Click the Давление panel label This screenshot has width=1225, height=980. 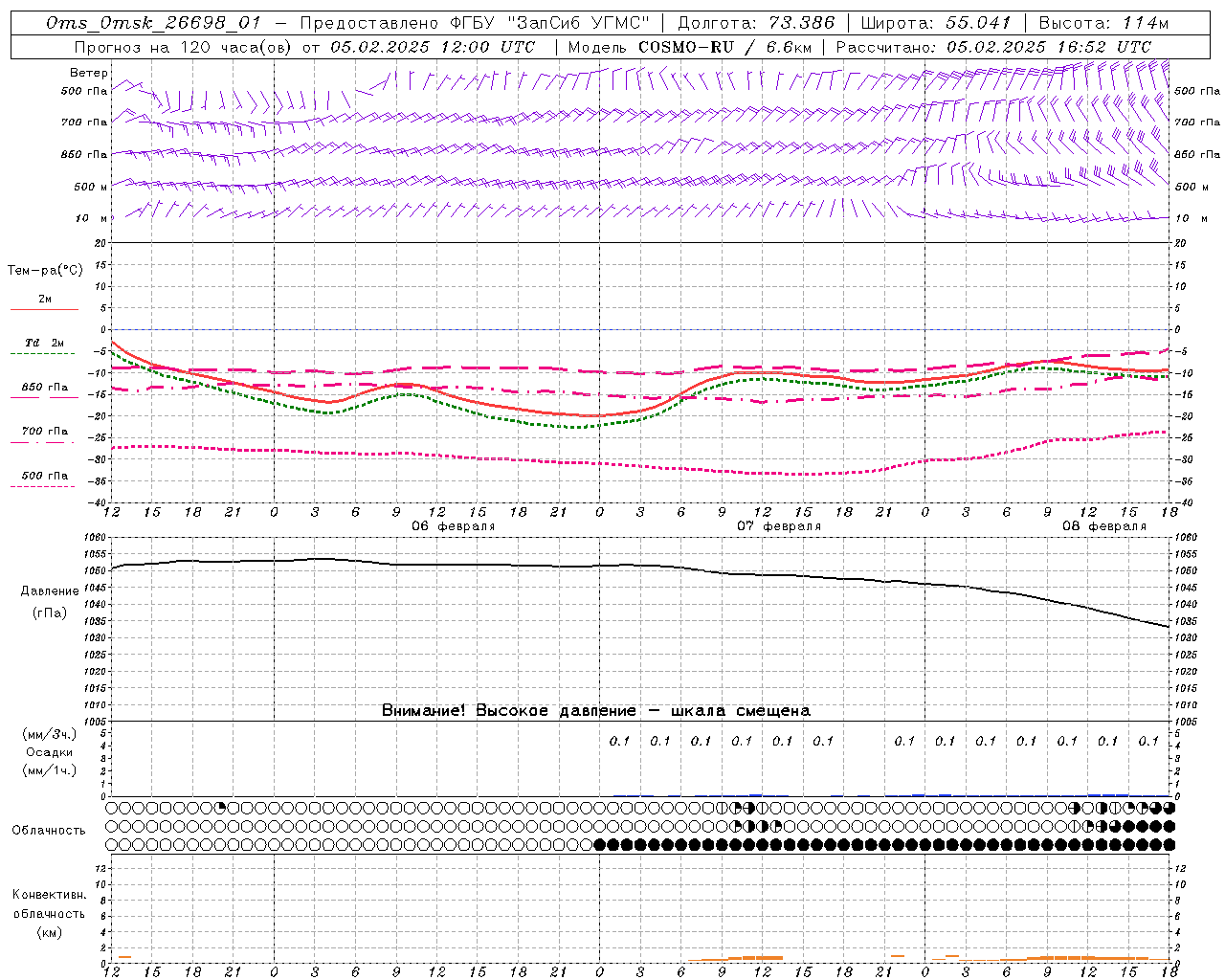tap(50, 590)
